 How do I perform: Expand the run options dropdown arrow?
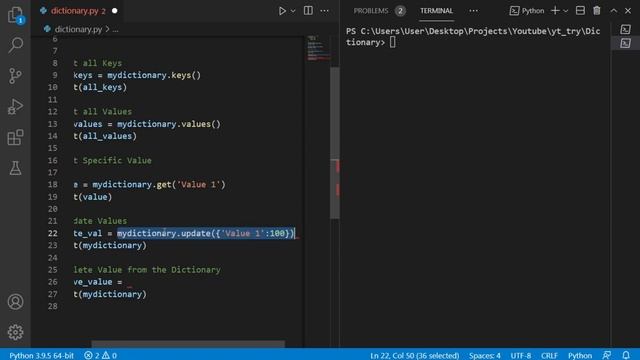(293, 11)
